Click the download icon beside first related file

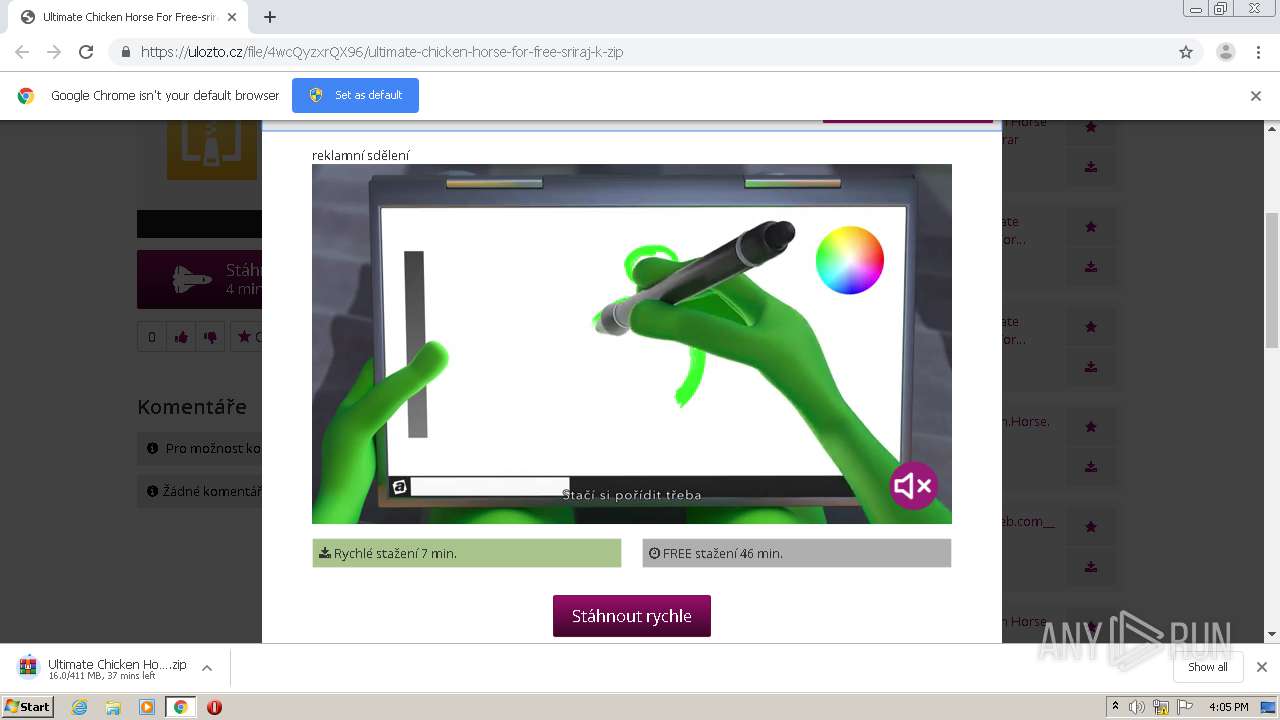[1091, 167]
